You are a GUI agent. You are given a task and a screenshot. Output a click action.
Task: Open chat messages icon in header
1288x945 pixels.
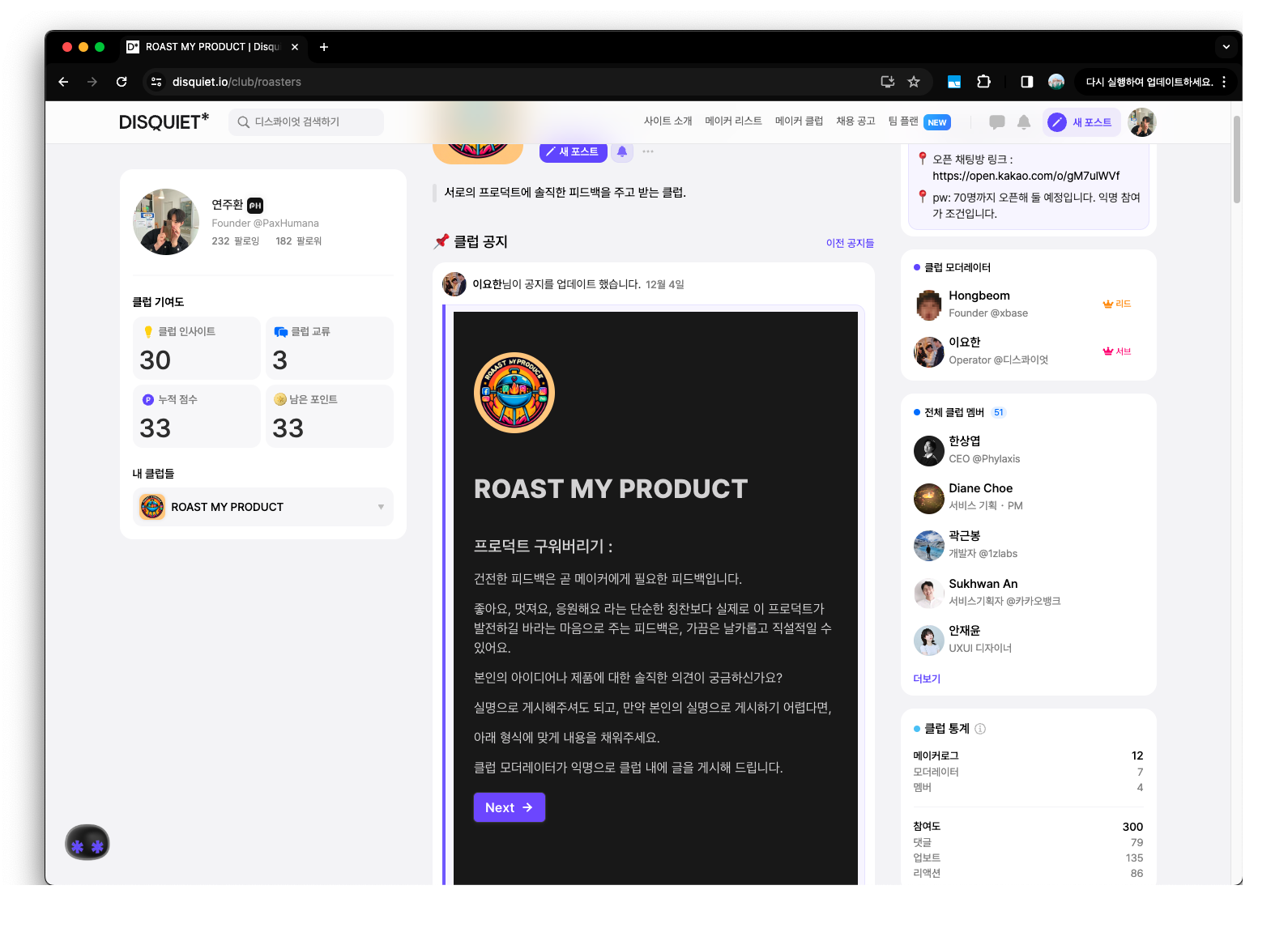click(x=997, y=122)
